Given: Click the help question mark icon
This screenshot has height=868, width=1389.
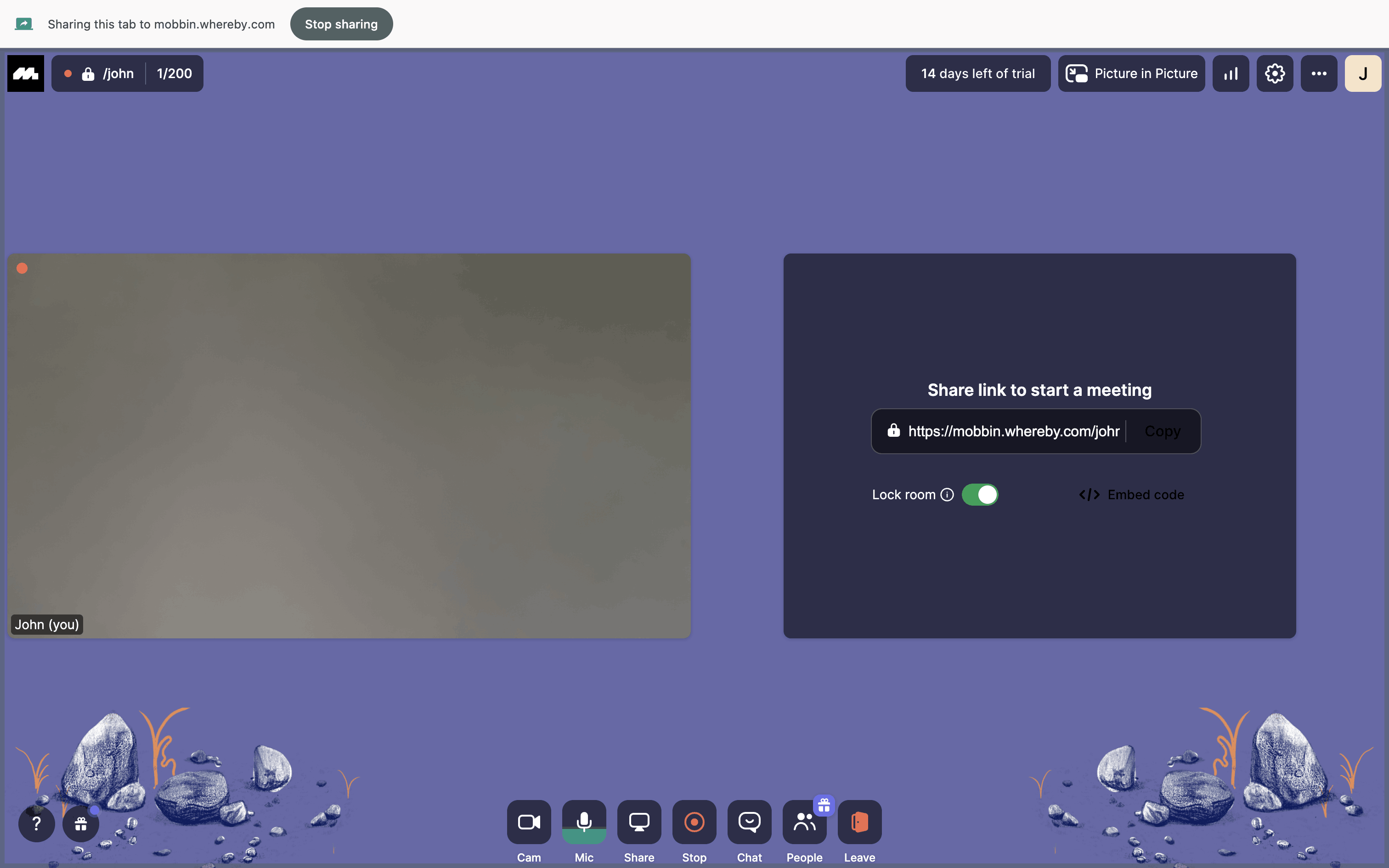Looking at the screenshot, I should tap(37, 824).
